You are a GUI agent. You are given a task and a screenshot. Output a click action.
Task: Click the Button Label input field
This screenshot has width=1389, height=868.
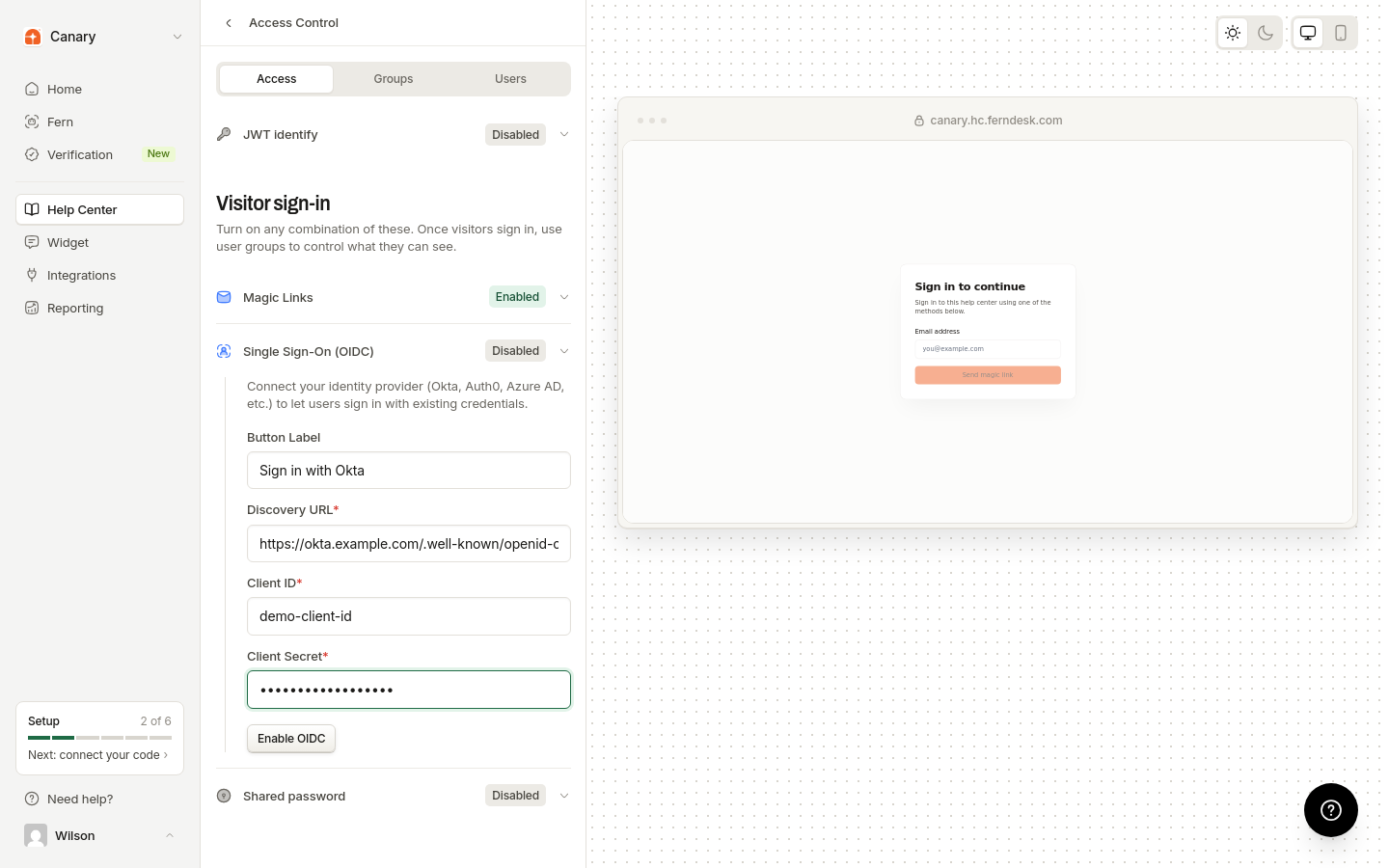pos(409,471)
